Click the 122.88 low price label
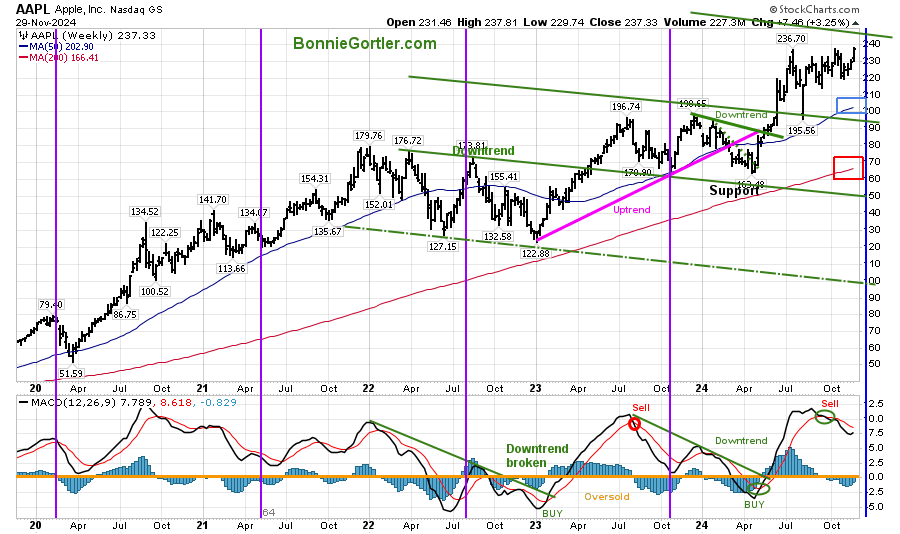Screen dimensions: 900x534 [534, 253]
